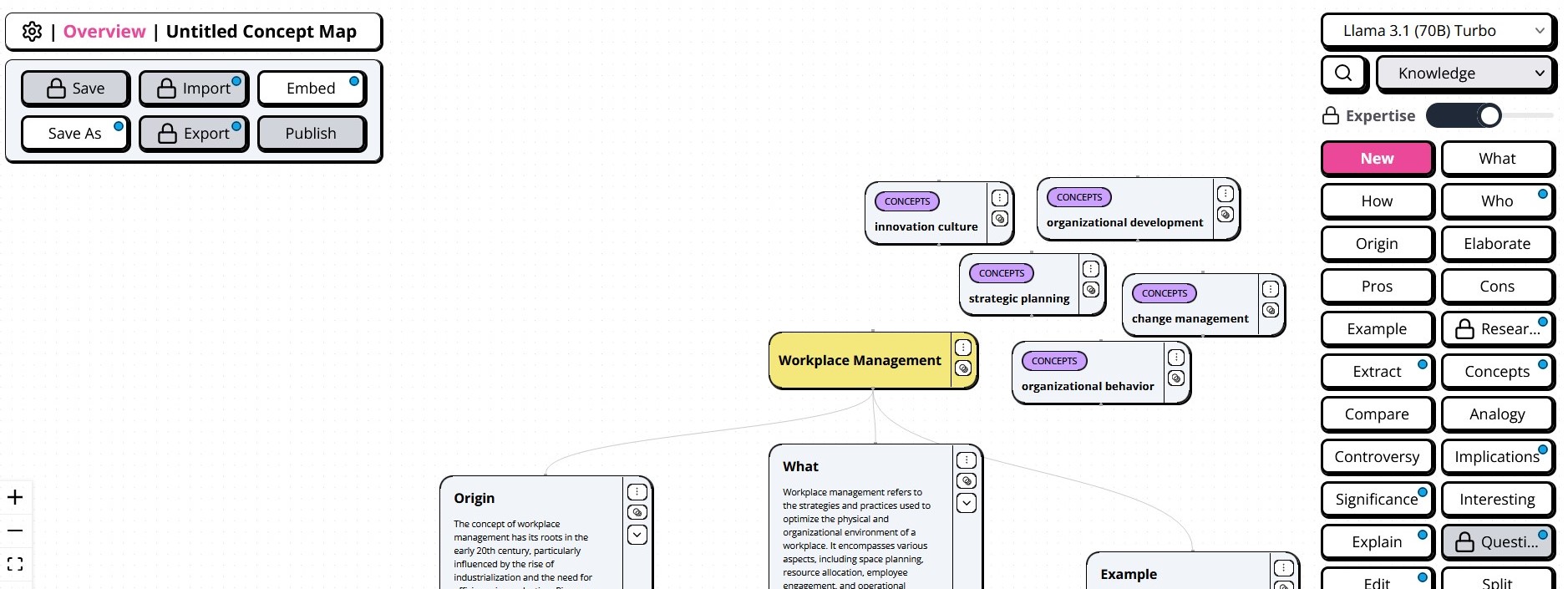Go to the Overview link

coord(104,32)
